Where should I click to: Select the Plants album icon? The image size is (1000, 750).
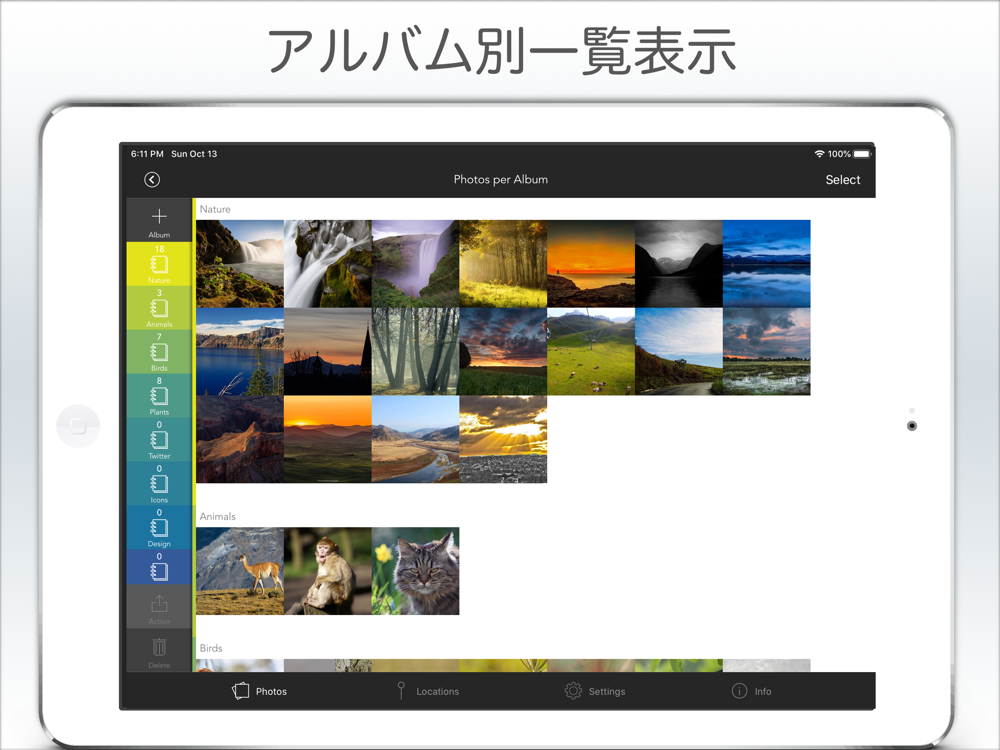click(x=159, y=396)
